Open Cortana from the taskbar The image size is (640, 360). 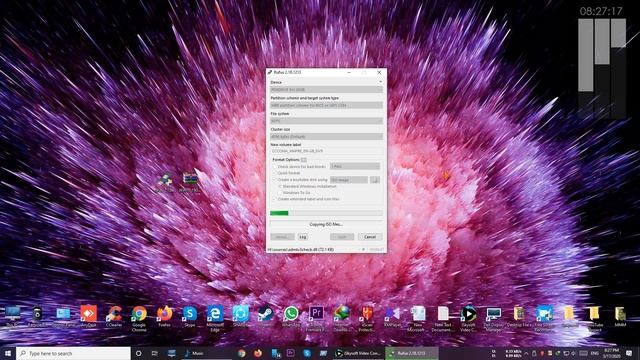[139, 353]
